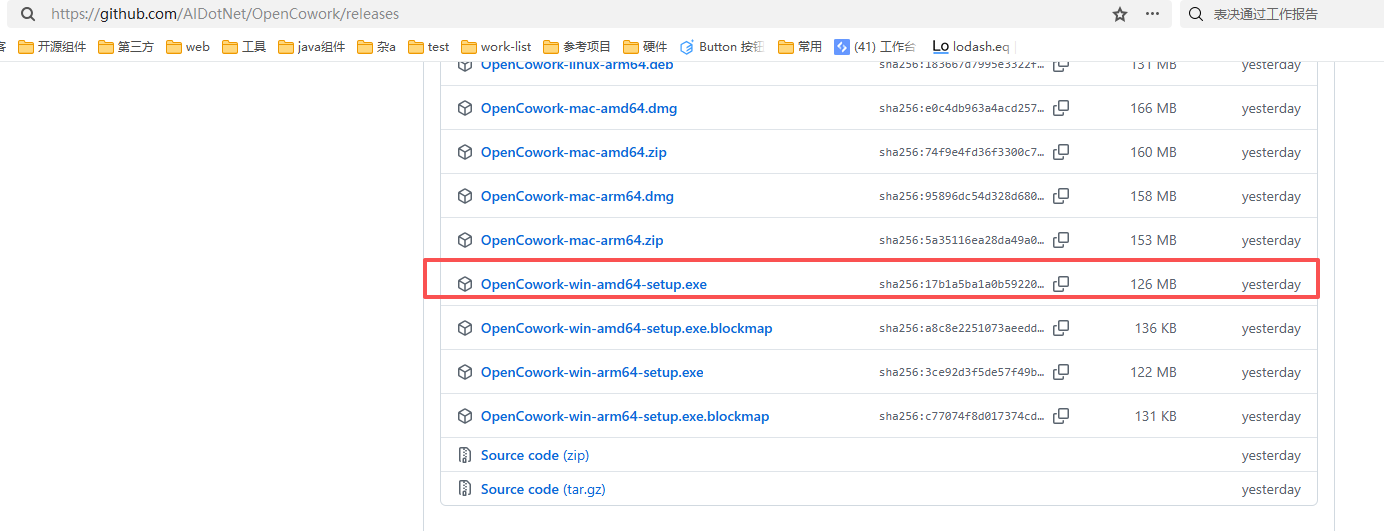Image resolution: width=1384 pixels, height=531 pixels.
Task: Click the search magnifier in the address bar
Action: point(29,14)
